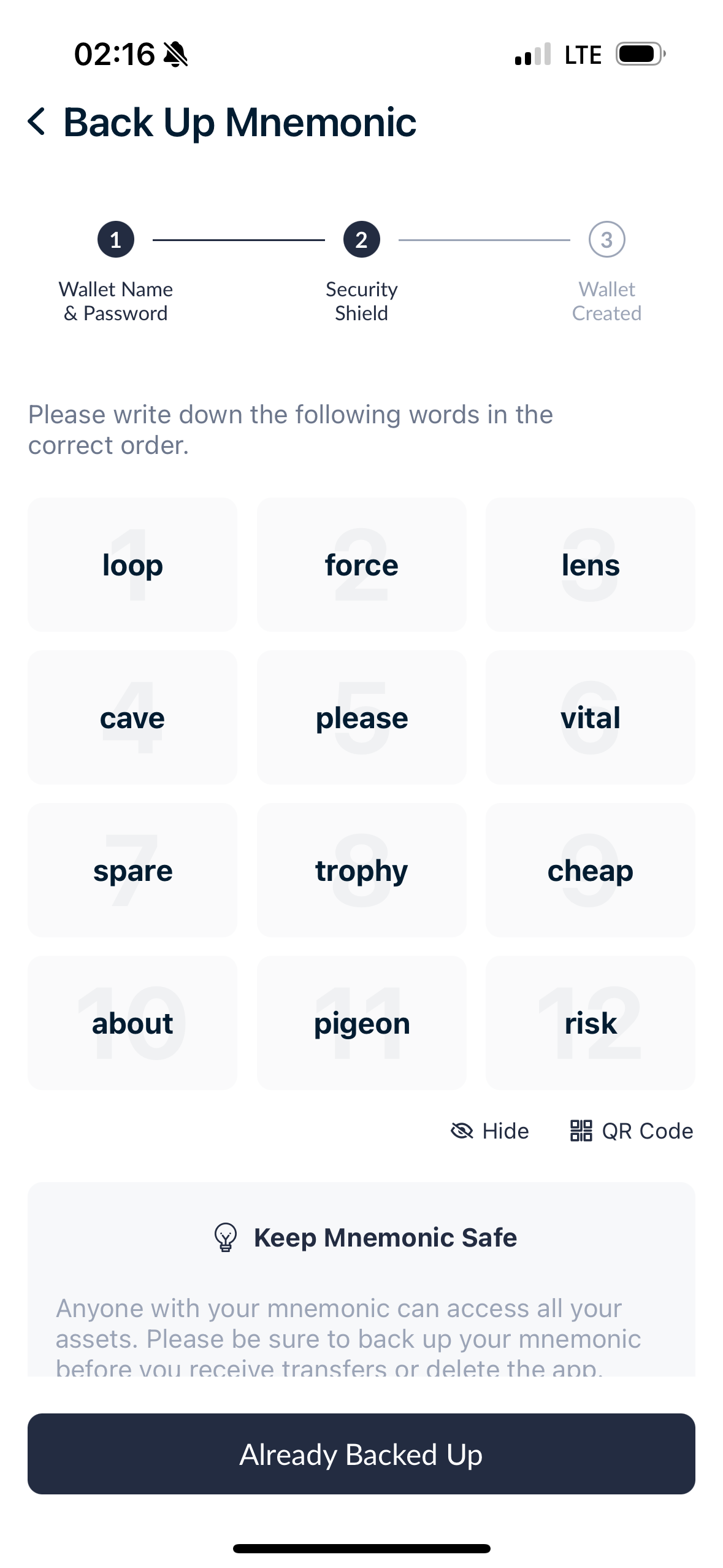Open the QR Code icon
723x1568 pixels.
(581, 1131)
